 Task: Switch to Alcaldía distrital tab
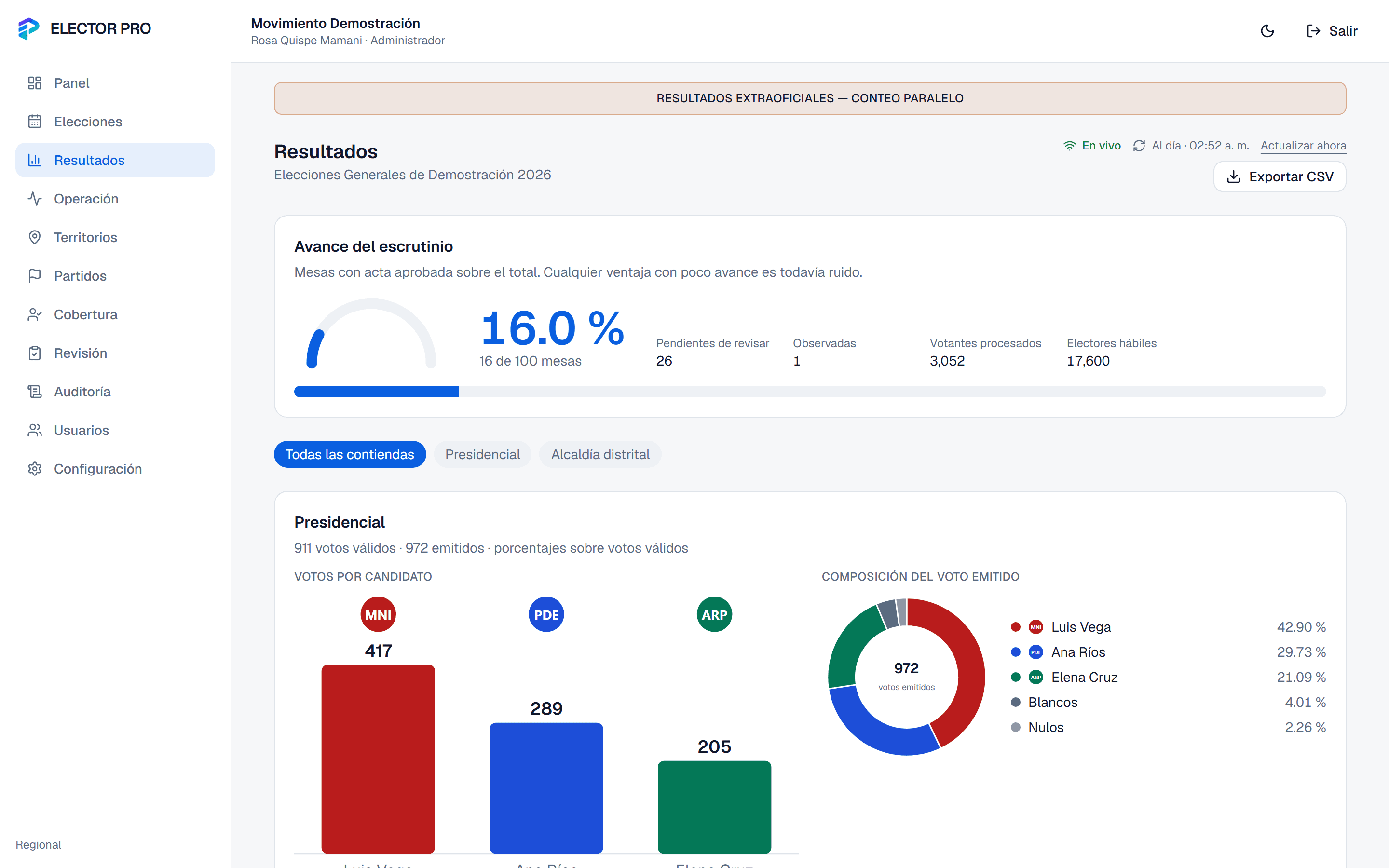tap(600, 454)
